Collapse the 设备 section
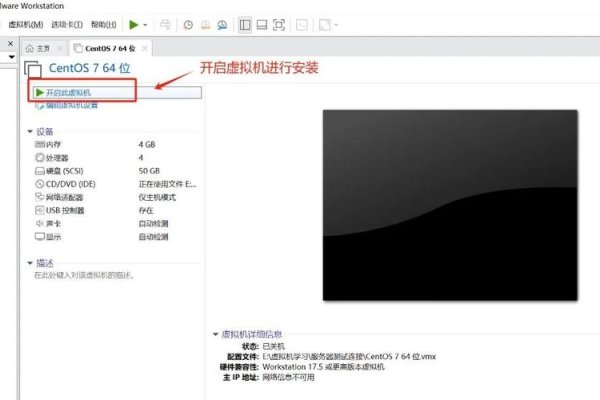Viewport: 600px width, 400px height. point(30,132)
